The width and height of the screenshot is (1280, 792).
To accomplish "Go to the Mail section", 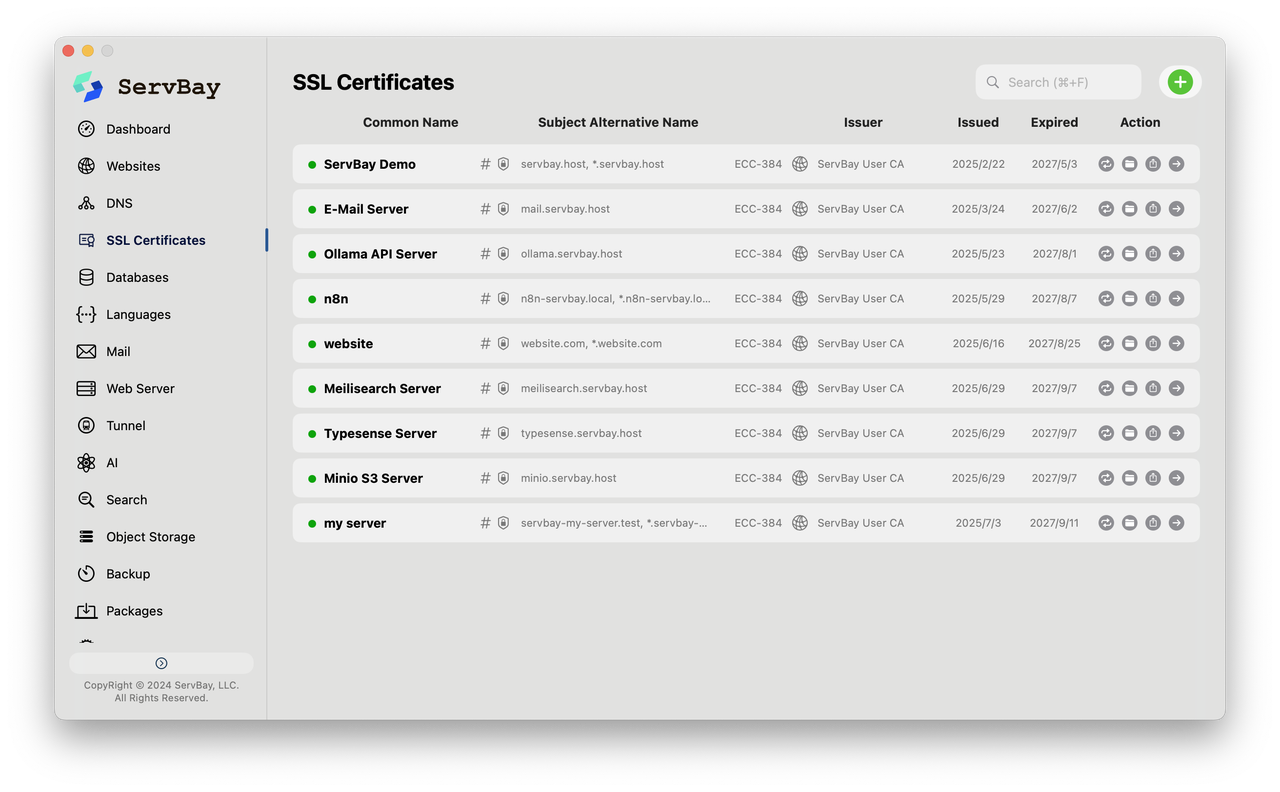I will tap(118, 351).
